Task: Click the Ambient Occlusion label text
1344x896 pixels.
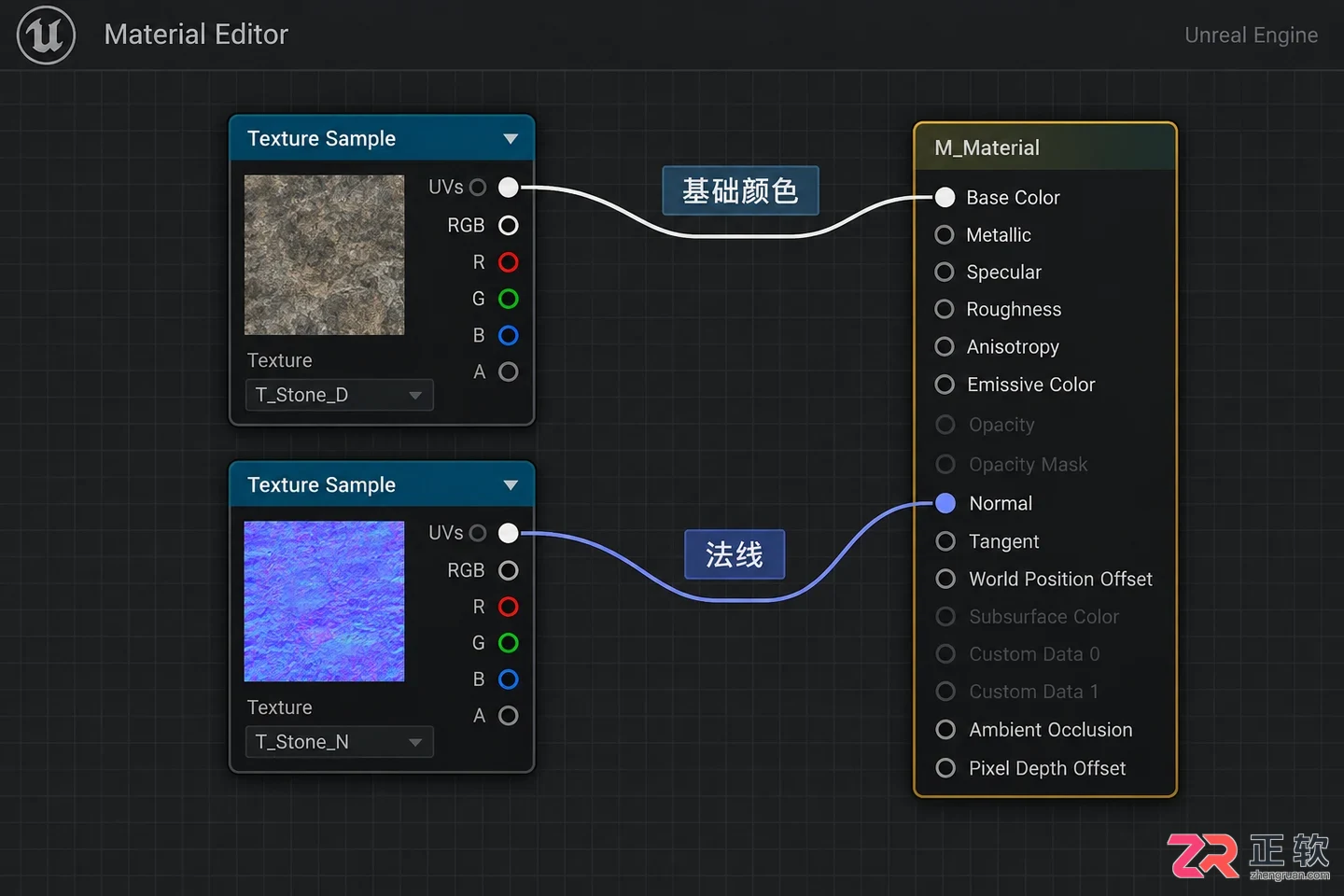Action: [1050, 730]
